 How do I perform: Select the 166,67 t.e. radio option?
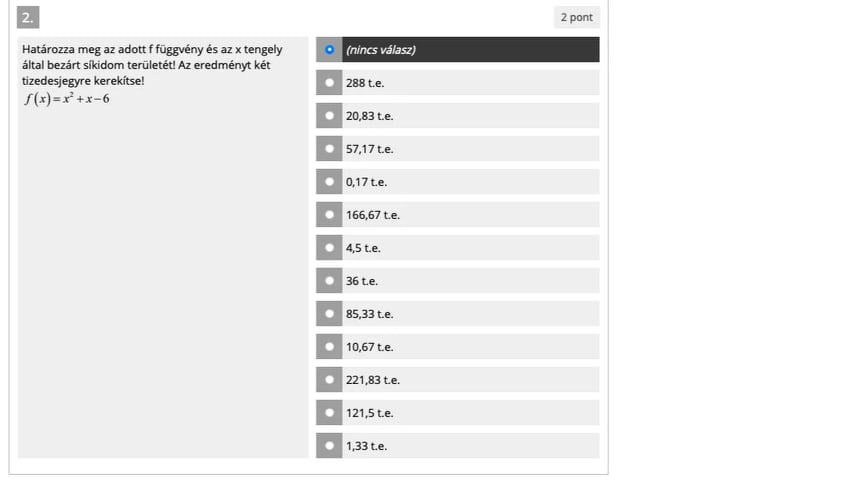pos(329,215)
